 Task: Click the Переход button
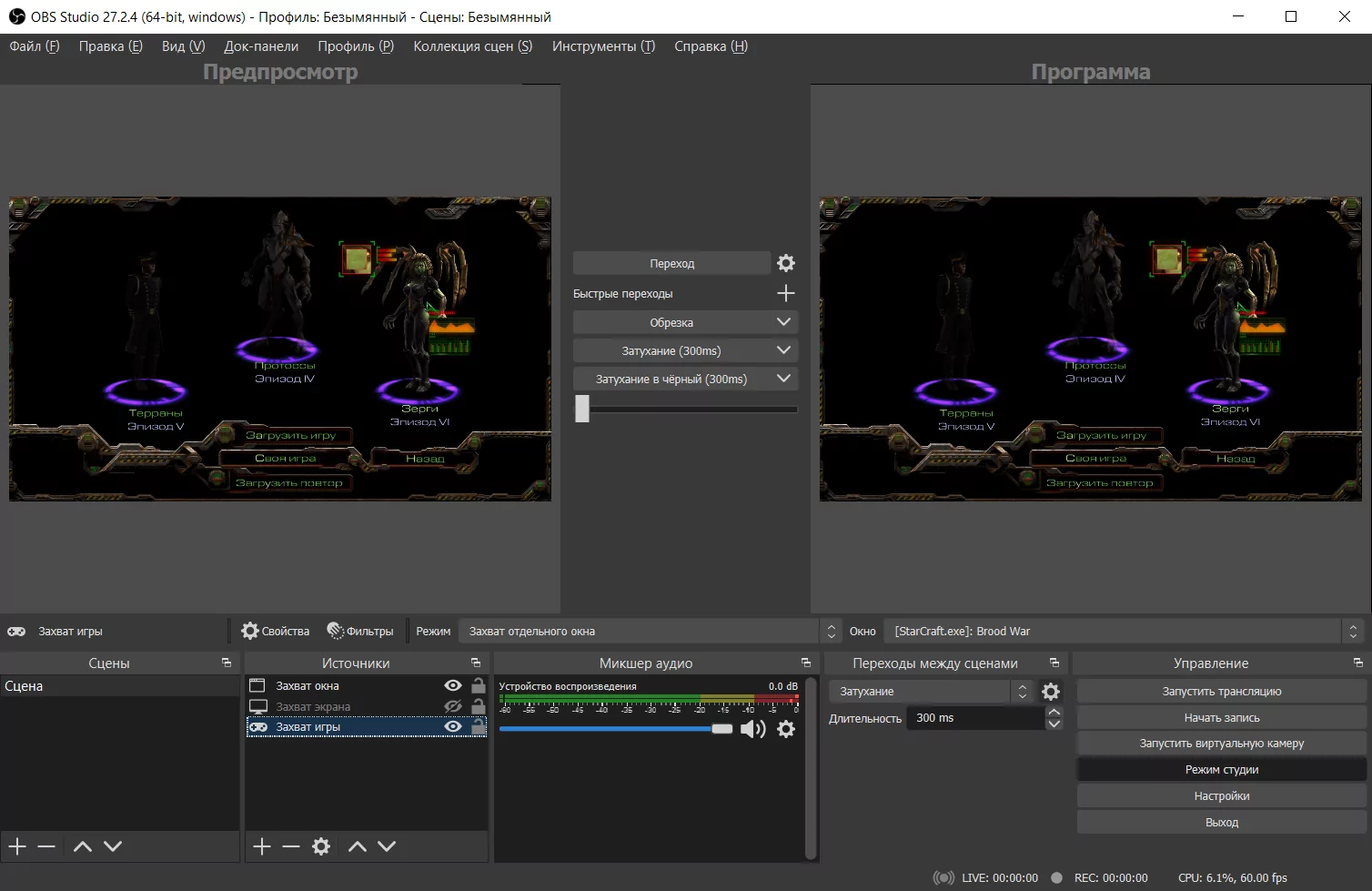click(671, 263)
